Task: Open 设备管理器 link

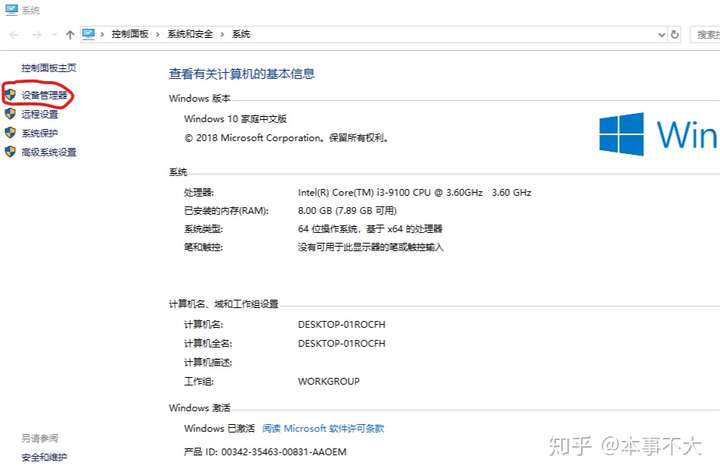Action: [44, 95]
